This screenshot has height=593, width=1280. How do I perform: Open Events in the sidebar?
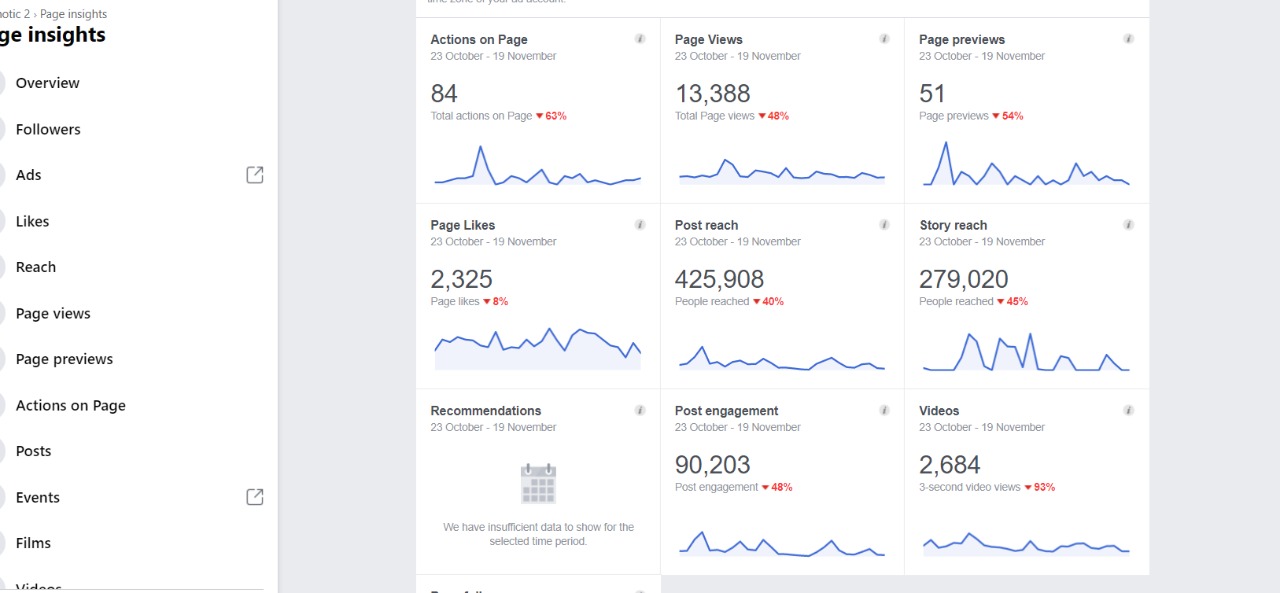click(x=38, y=497)
